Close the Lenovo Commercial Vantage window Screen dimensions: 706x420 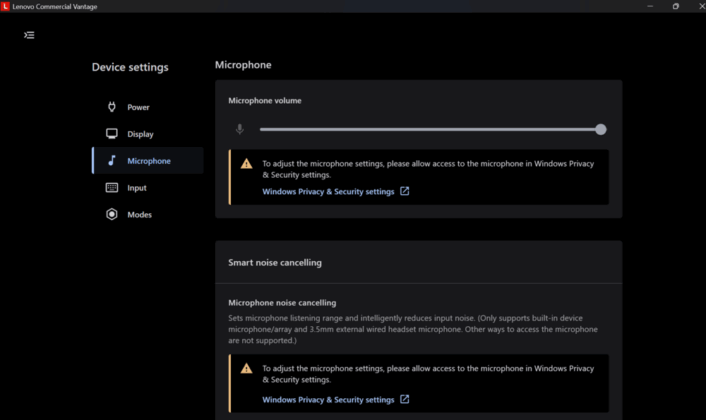(701, 6)
